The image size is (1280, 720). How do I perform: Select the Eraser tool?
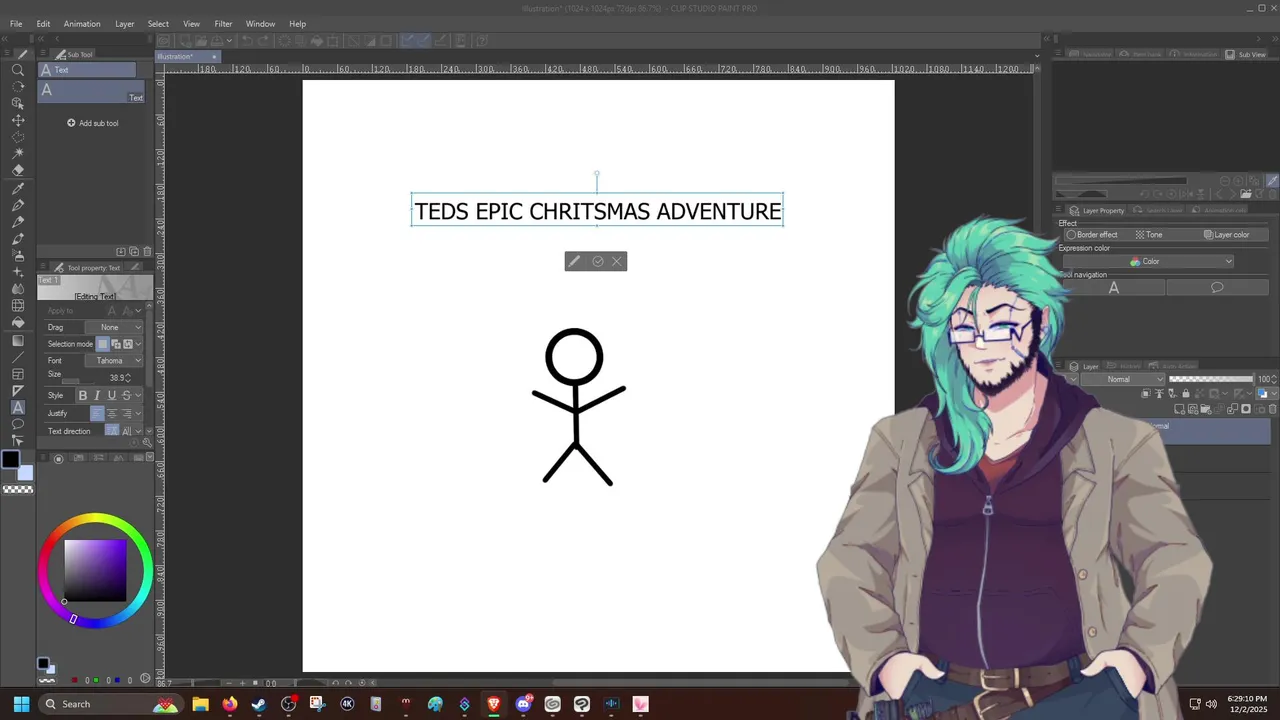point(18,170)
